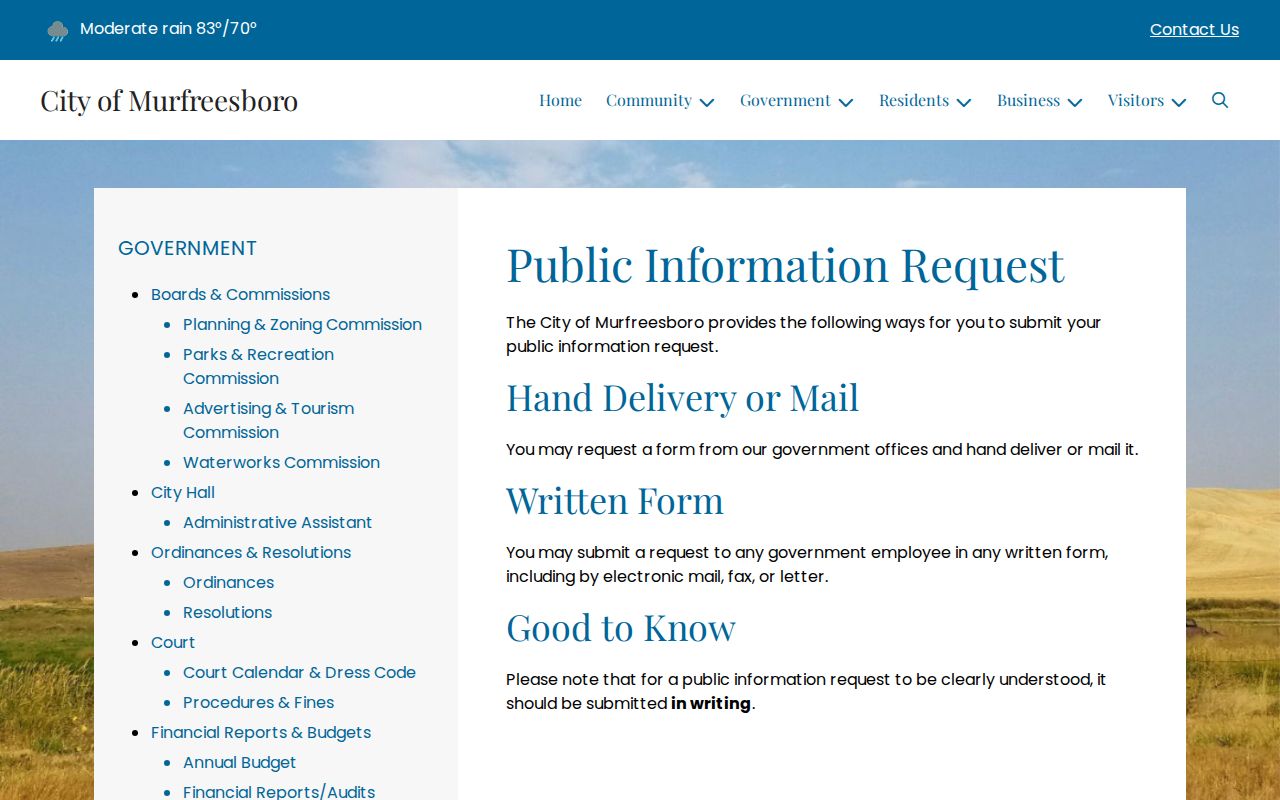Image resolution: width=1280 pixels, height=800 pixels.
Task: Expand the Residents menu chevron
Action: [964, 102]
